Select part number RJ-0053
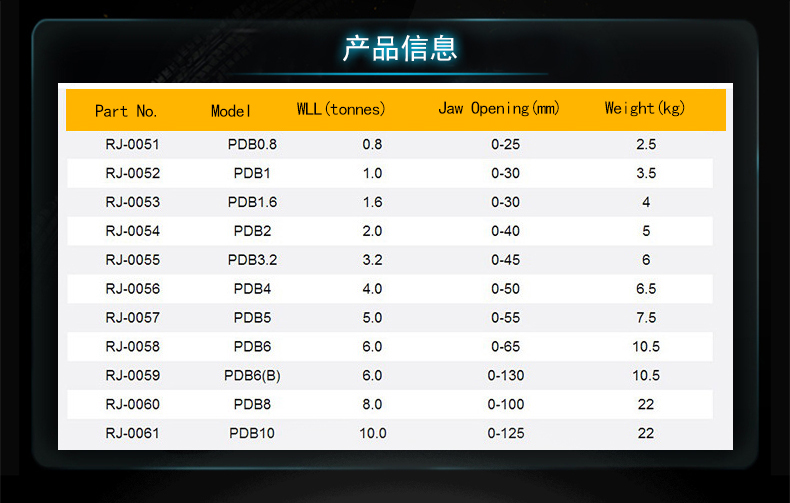Image resolution: width=790 pixels, height=503 pixels. click(x=133, y=202)
